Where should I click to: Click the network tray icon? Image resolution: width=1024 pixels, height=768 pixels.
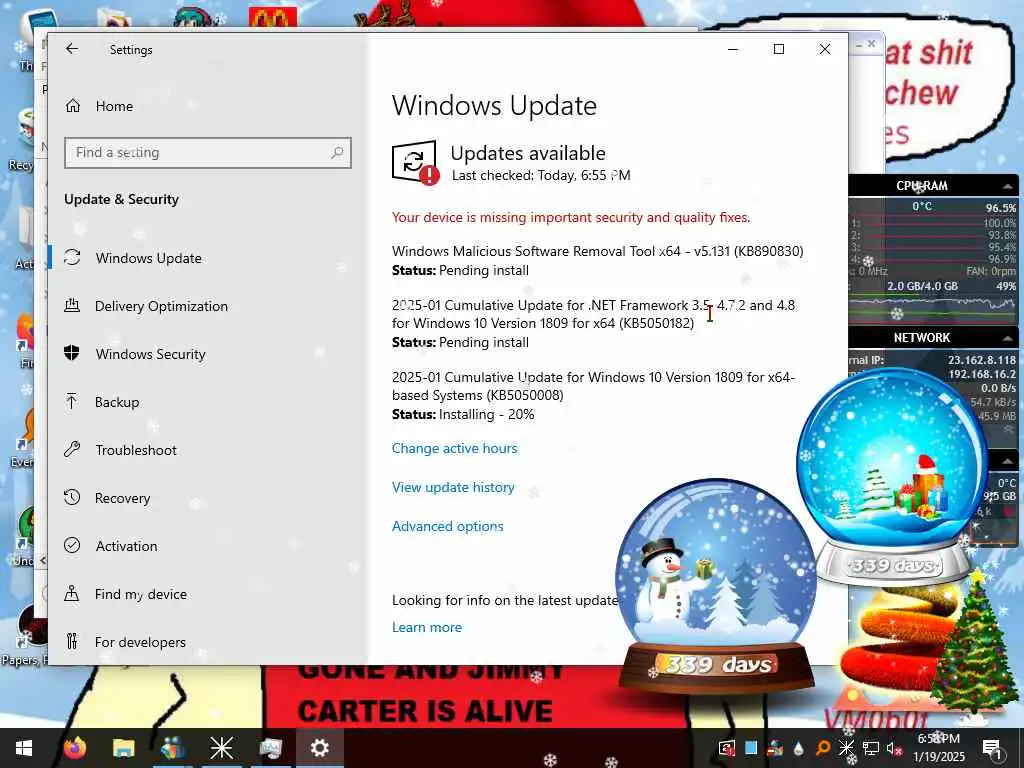pyautogui.click(x=871, y=748)
